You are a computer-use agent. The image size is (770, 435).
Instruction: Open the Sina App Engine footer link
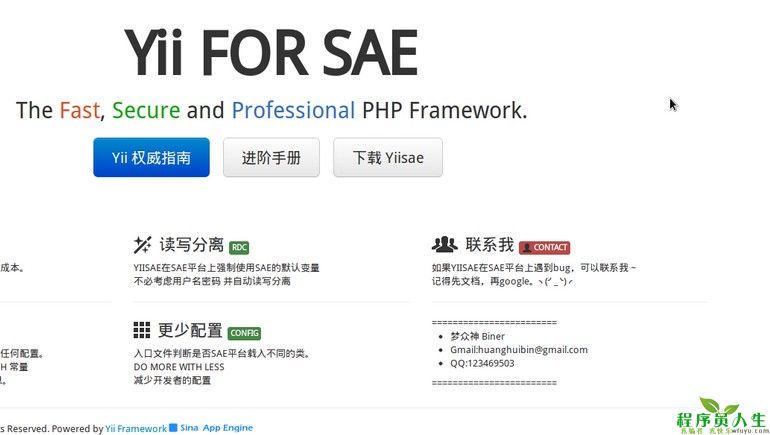click(x=217, y=428)
